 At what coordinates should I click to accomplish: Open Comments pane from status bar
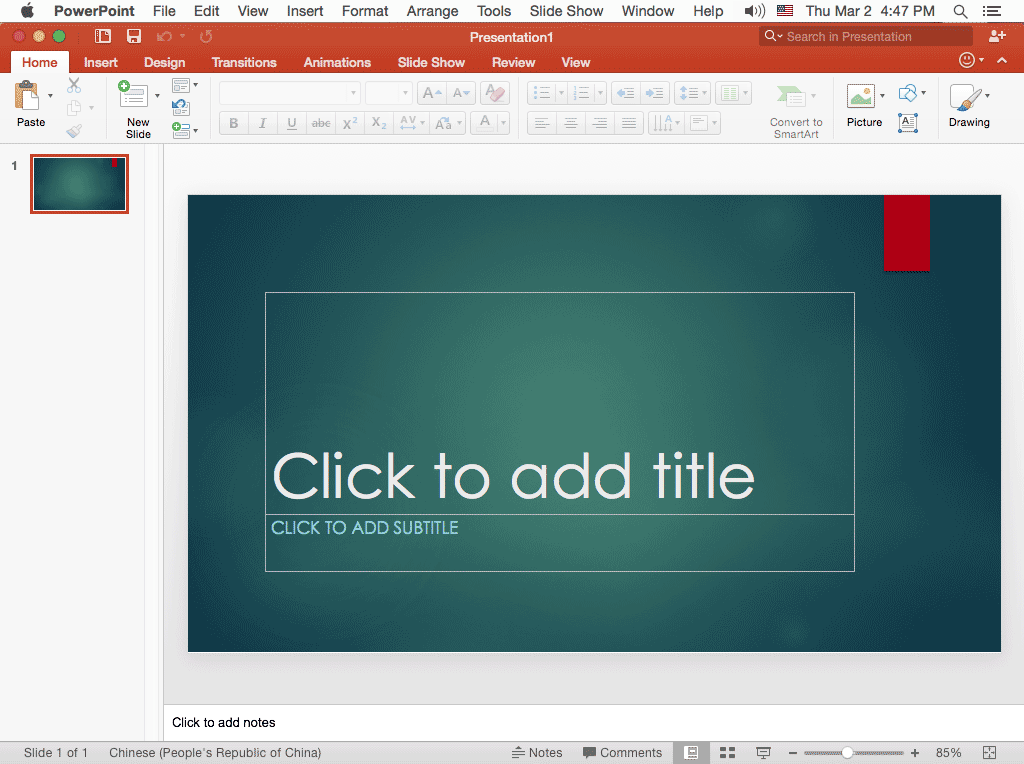click(x=622, y=752)
